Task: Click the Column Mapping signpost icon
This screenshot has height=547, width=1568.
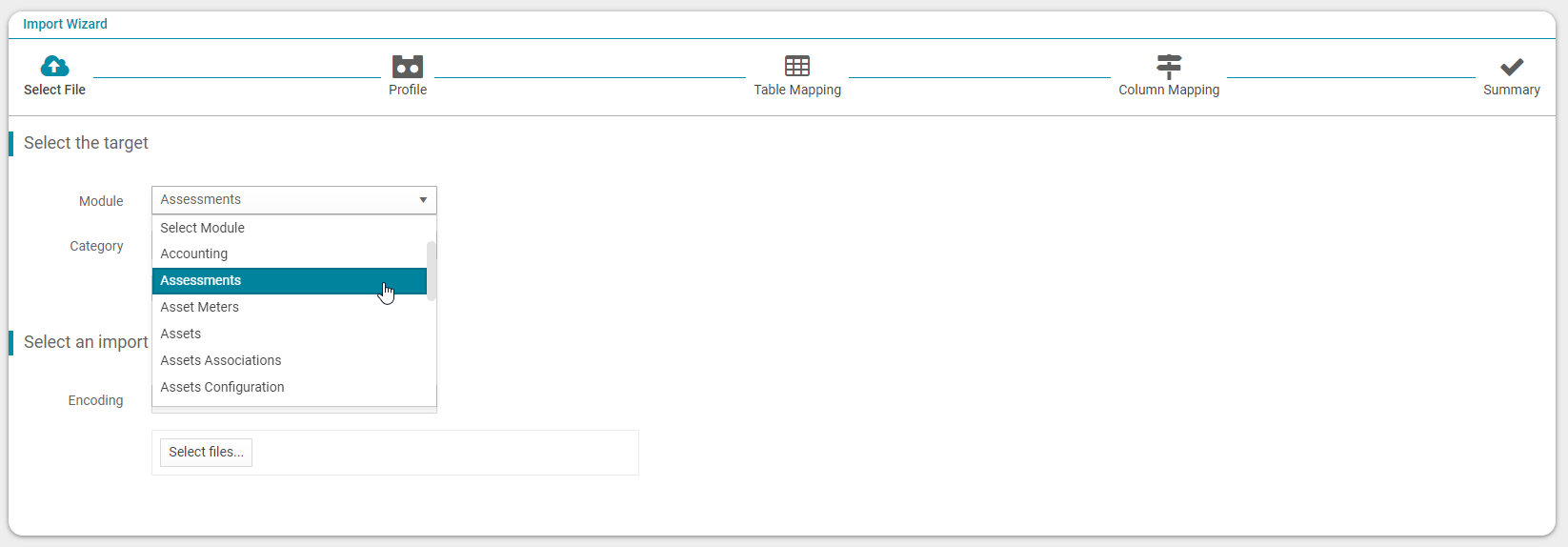Action: 1169,66
